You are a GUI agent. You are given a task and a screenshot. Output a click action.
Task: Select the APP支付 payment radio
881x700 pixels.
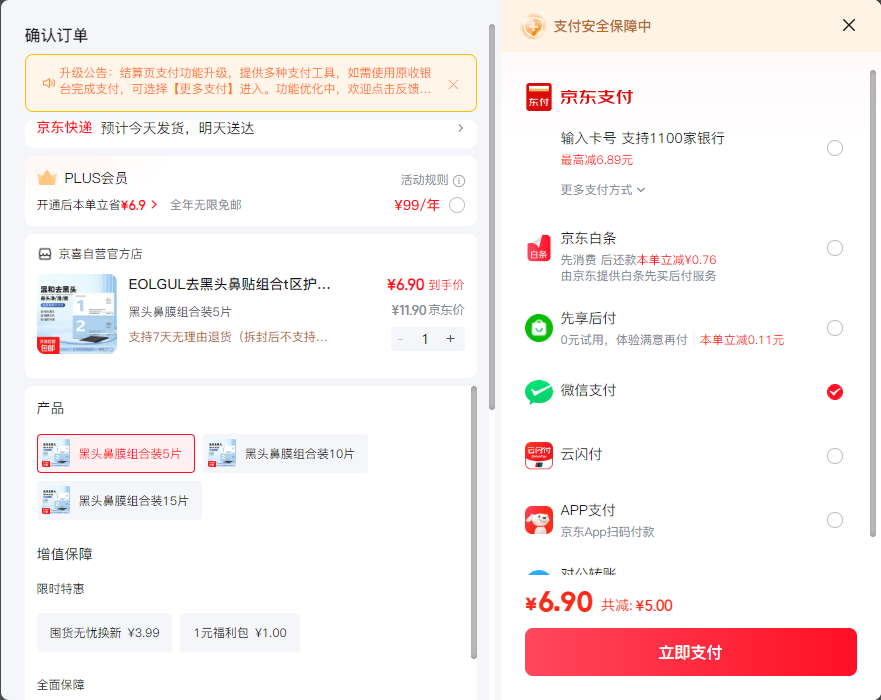834,520
